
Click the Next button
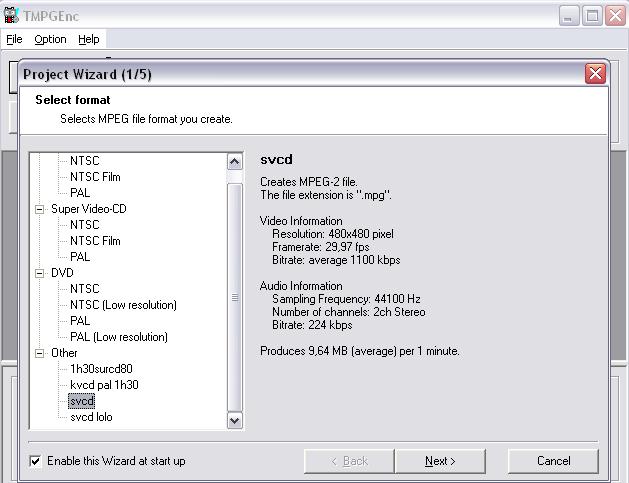pyautogui.click(x=440, y=461)
